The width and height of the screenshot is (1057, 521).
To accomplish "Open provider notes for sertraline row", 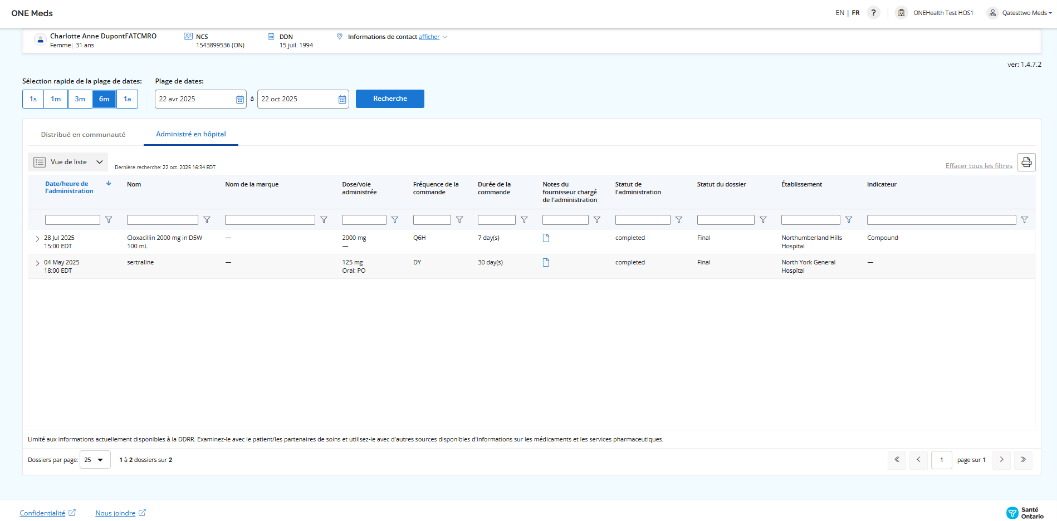I will click(546, 262).
